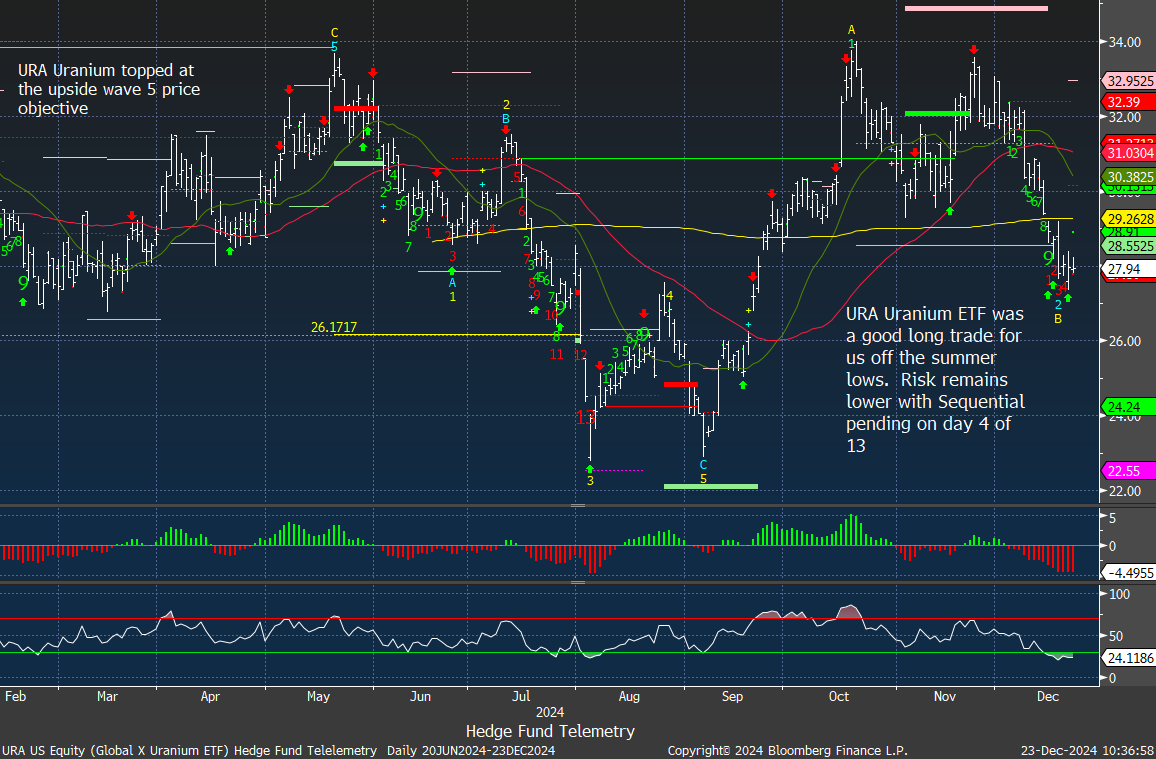The image size is (1156, 759).
Task: Click the green up arrow below February's green 9
Action: pyautogui.click(x=23, y=301)
